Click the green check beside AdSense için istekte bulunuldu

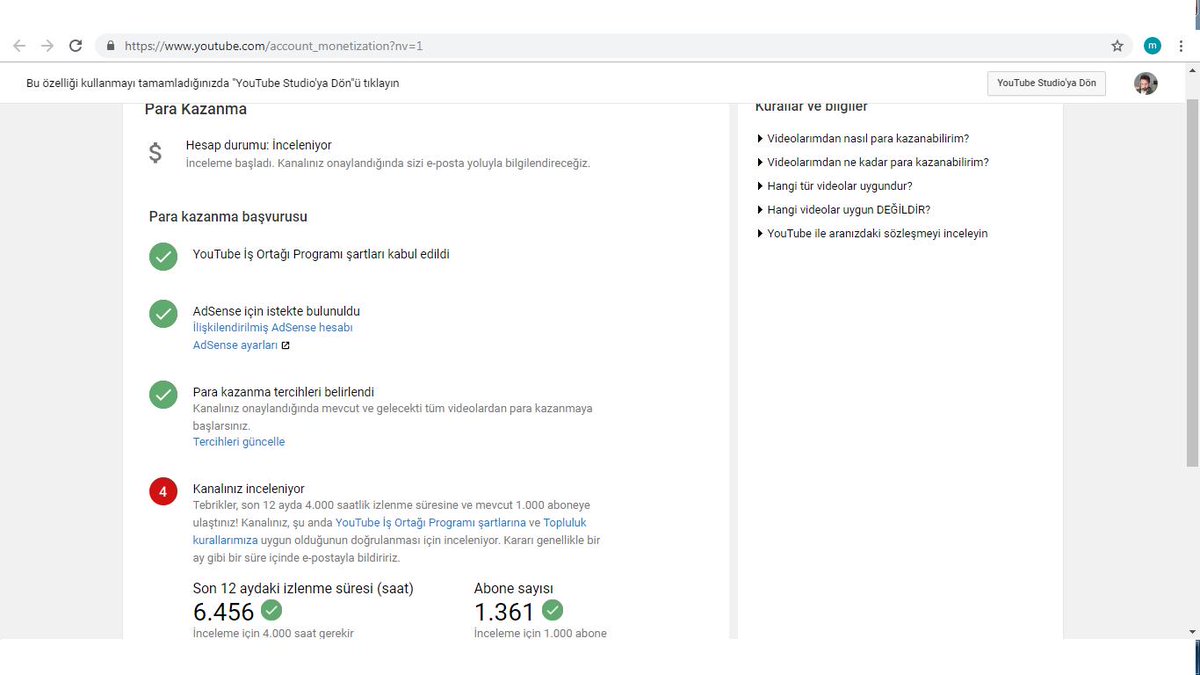pos(163,314)
